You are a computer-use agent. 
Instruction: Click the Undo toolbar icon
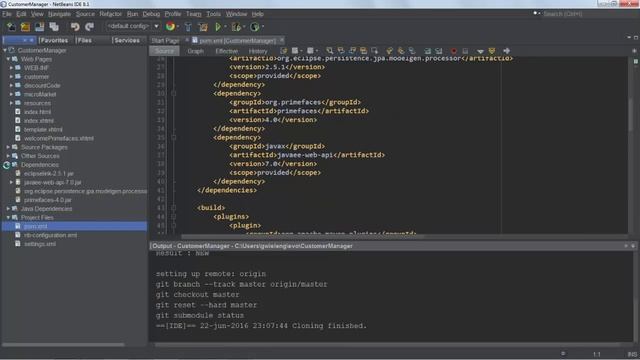(75, 27)
